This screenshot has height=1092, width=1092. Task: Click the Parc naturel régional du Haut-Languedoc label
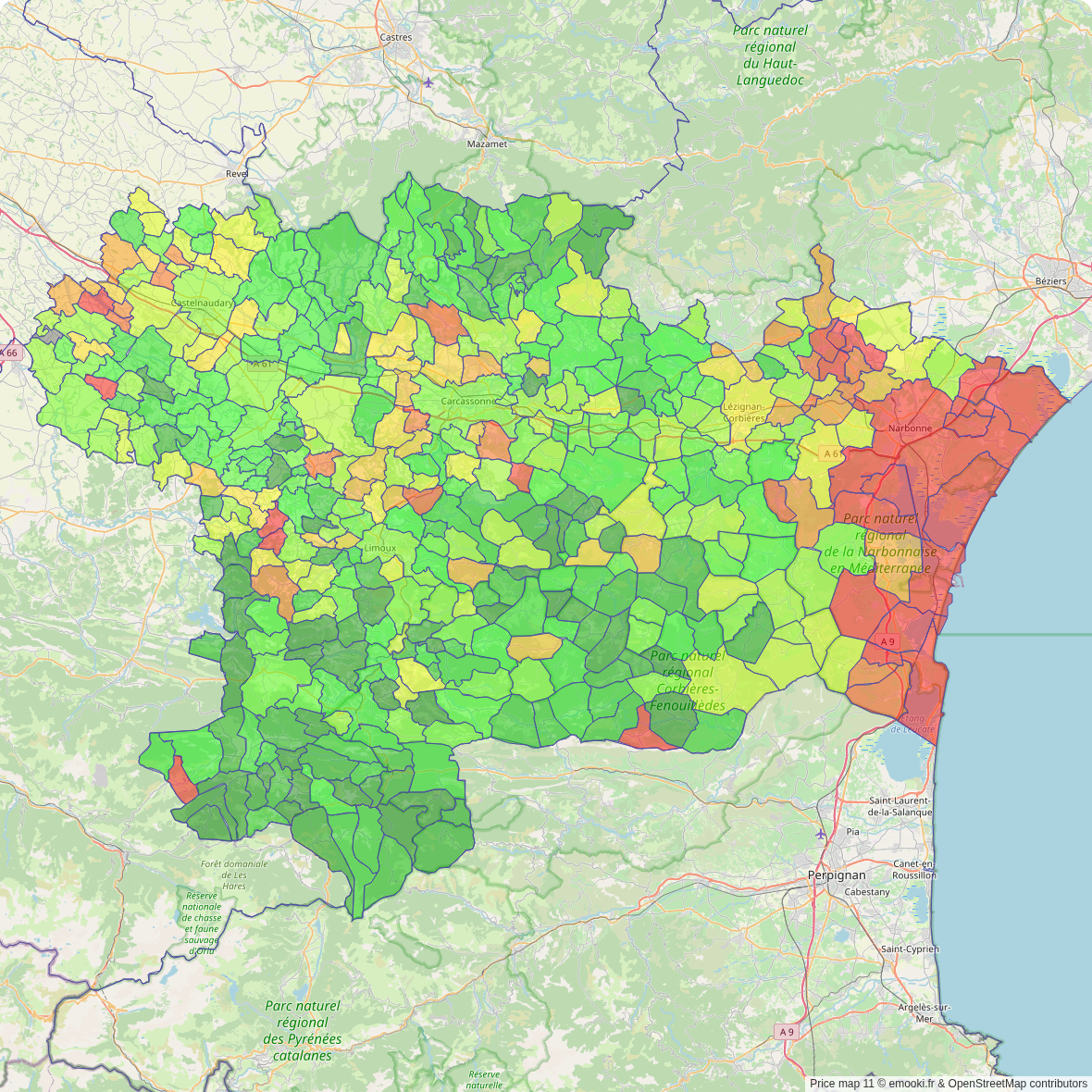point(770,55)
